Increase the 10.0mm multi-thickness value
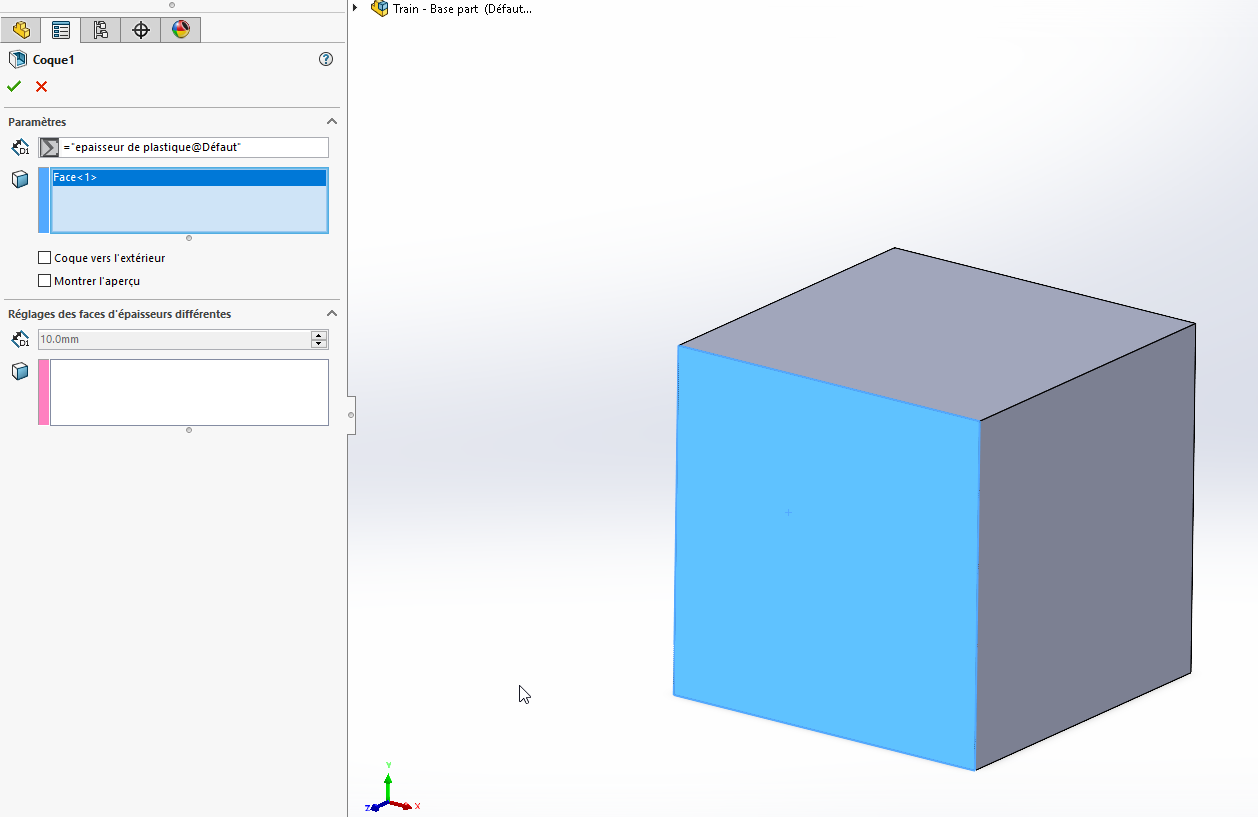The width and height of the screenshot is (1258, 817). 319,335
